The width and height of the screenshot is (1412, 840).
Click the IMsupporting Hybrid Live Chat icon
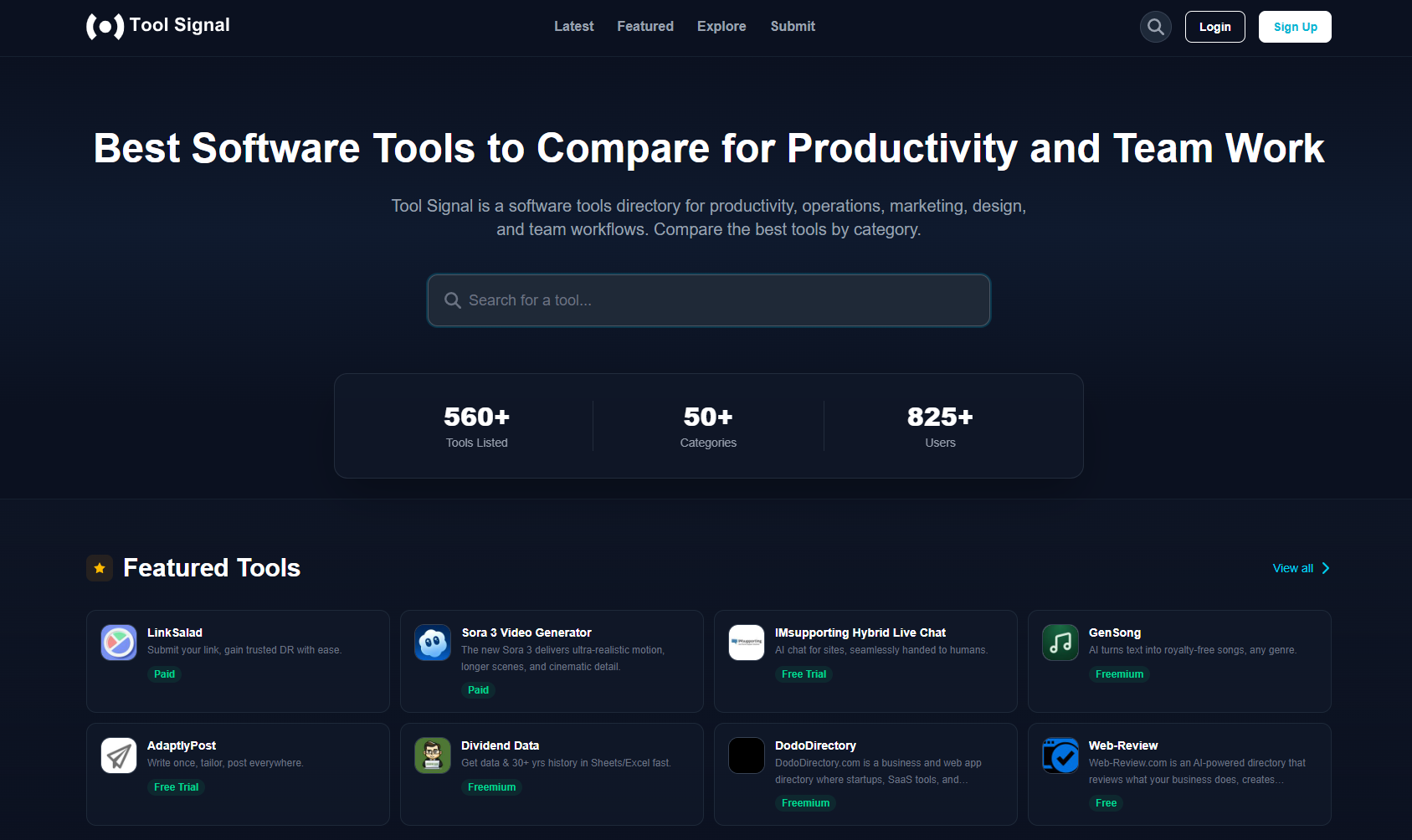click(x=746, y=643)
